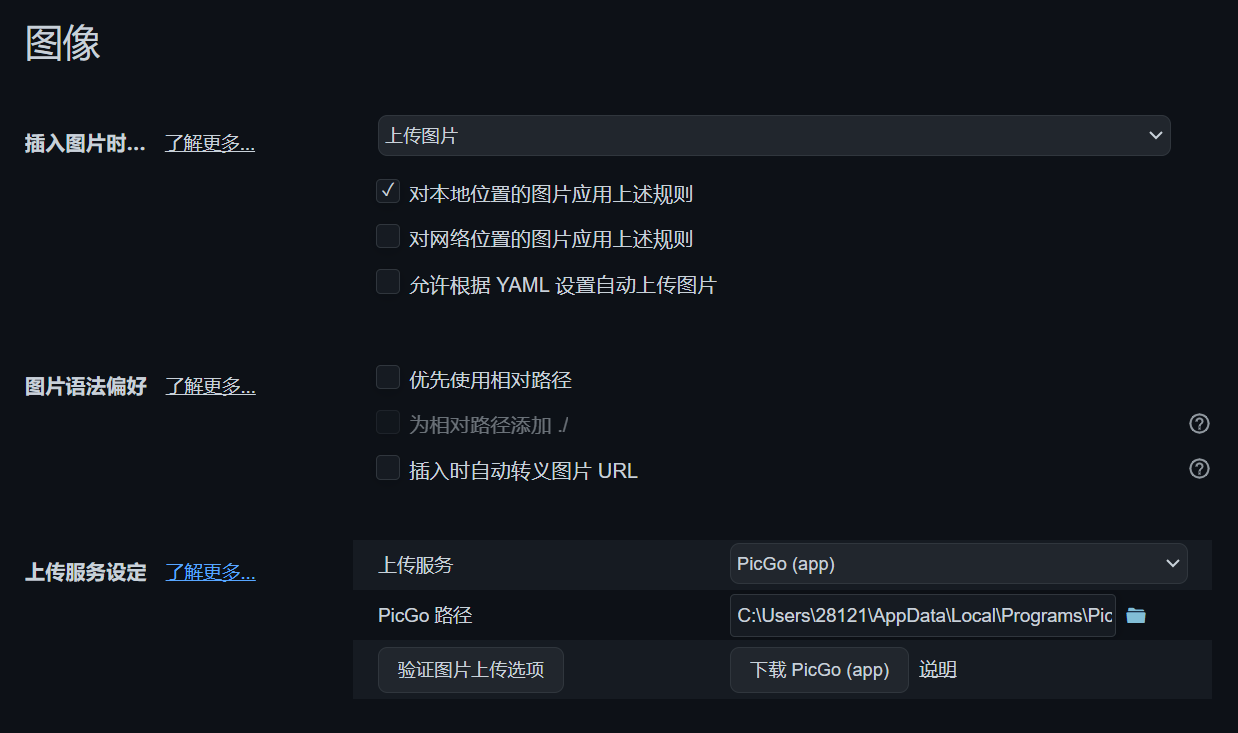Click the disabled 为相对路径添加 ./ checkbox
The height and width of the screenshot is (733, 1238).
[x=388, y=423]
